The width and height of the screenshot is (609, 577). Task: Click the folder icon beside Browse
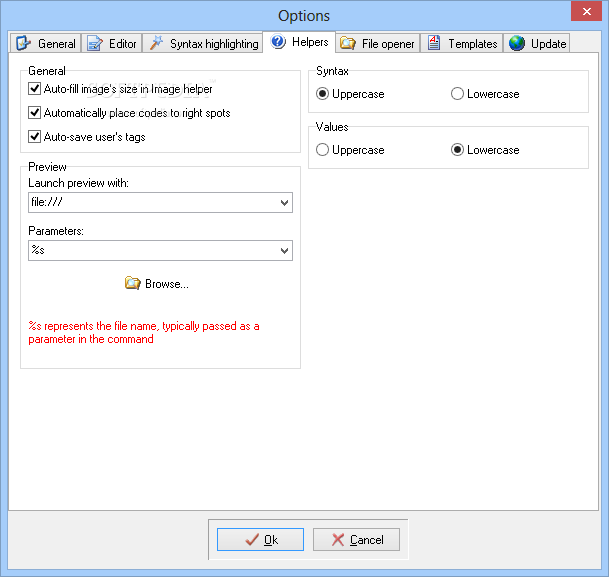click(x=132, y=283)
